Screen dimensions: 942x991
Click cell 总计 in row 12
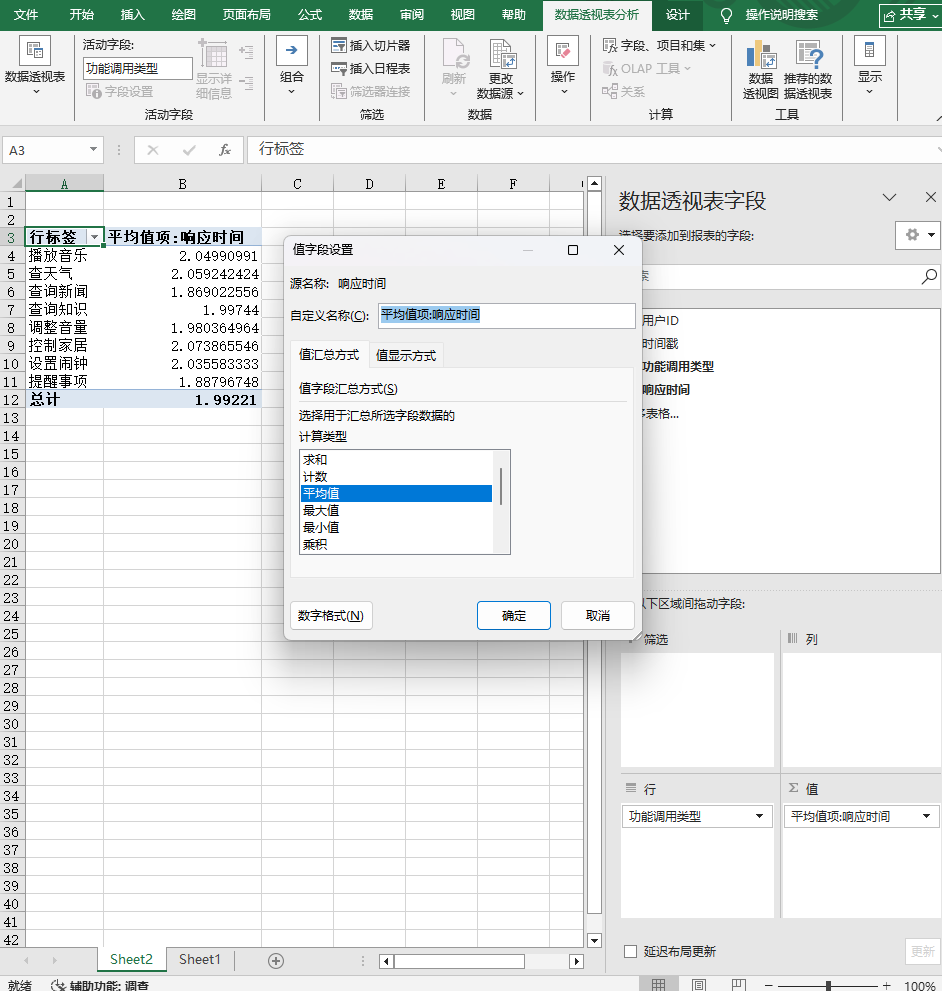[x=64, y=399]
